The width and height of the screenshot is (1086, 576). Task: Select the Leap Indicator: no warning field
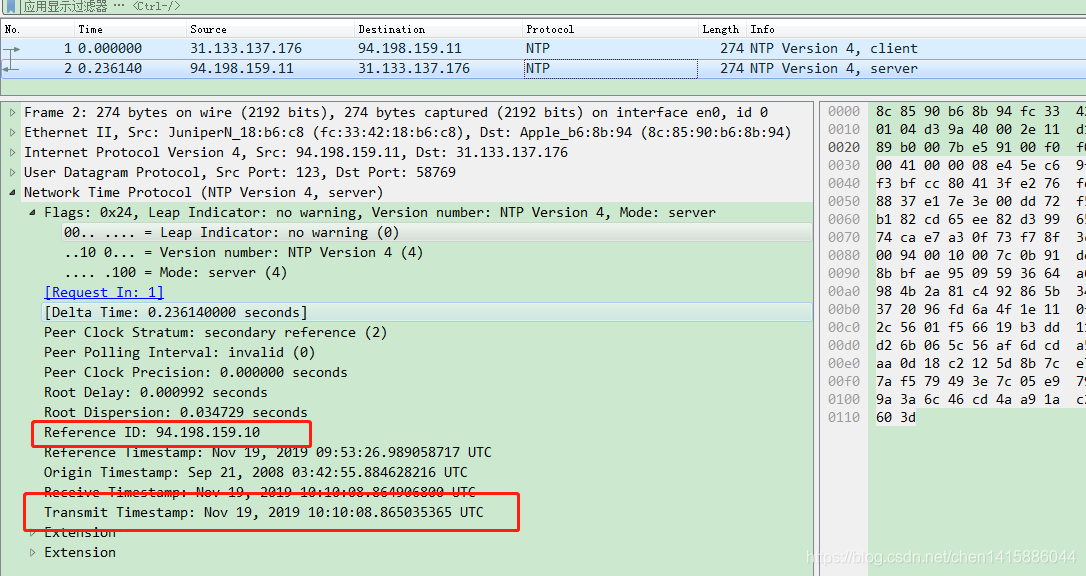(x=231, y=233)
